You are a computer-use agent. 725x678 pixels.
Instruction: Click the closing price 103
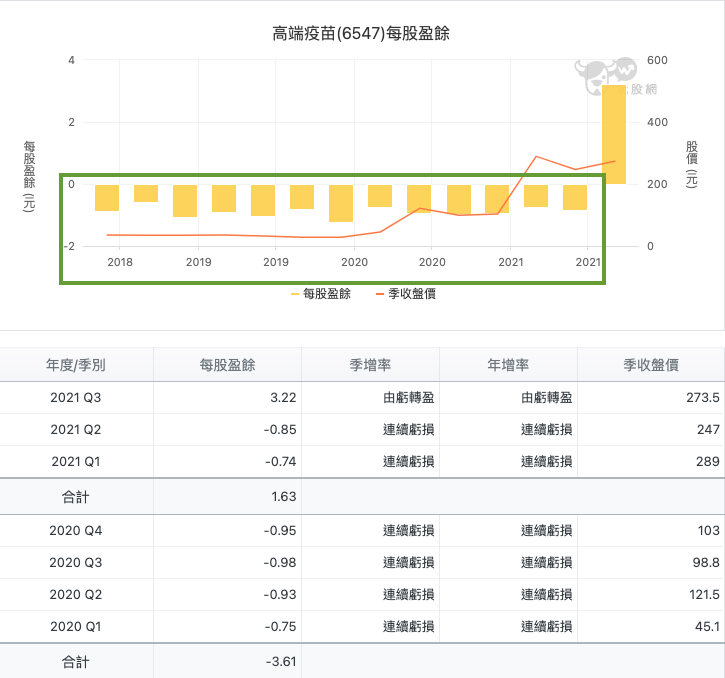click(709, 530)
